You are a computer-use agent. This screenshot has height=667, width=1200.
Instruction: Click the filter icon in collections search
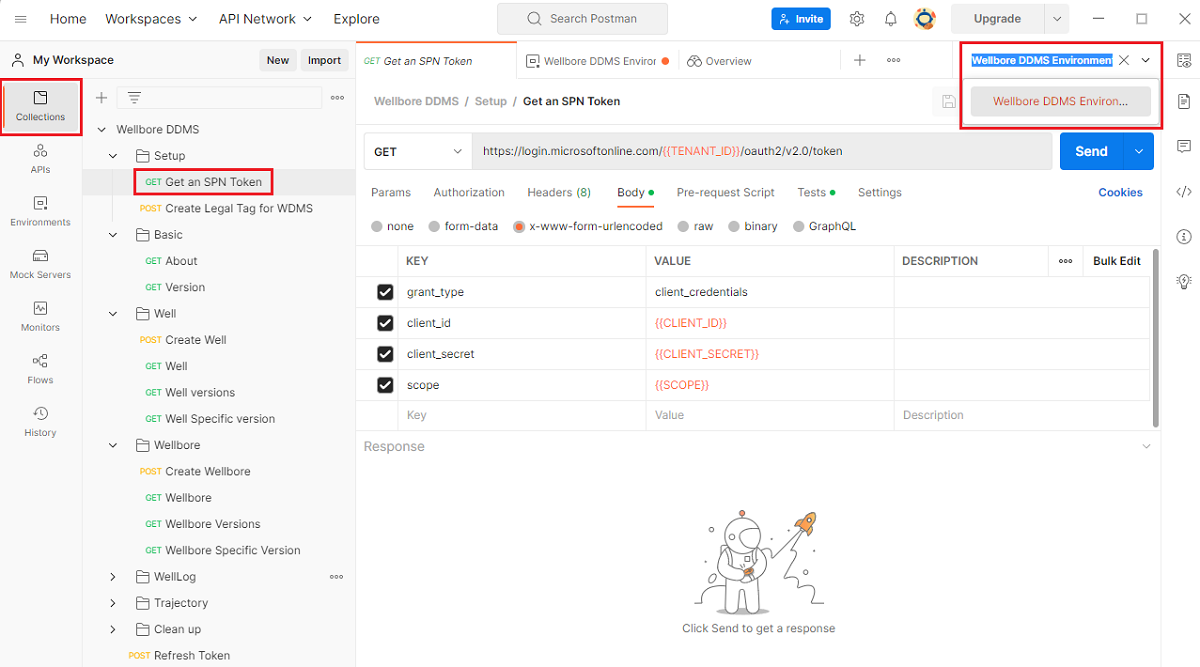(x=134, y=97)
